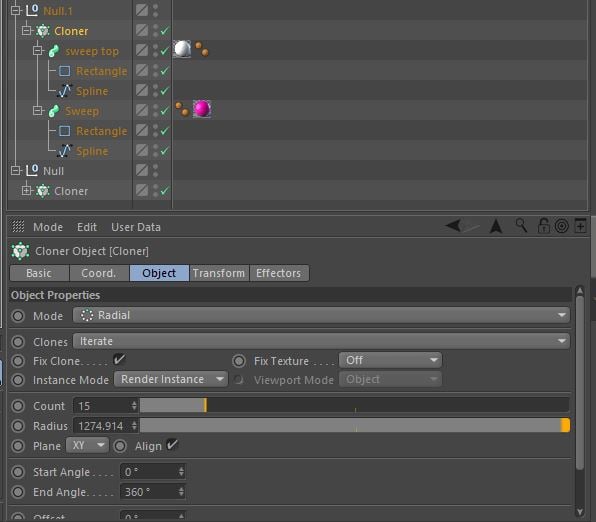
Task: Click the Radius animation circle
Action: [x=18, y=426]
